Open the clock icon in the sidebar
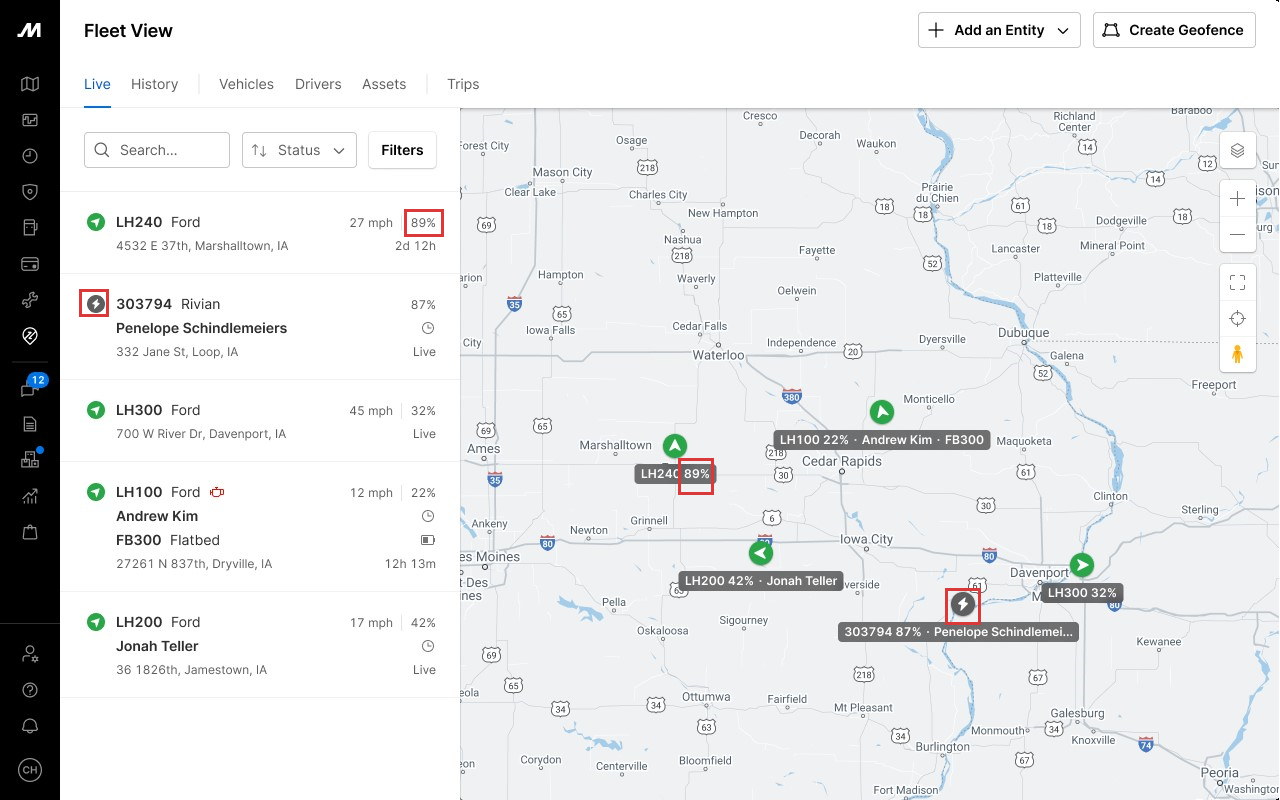1280x800 pixels. 30,156
